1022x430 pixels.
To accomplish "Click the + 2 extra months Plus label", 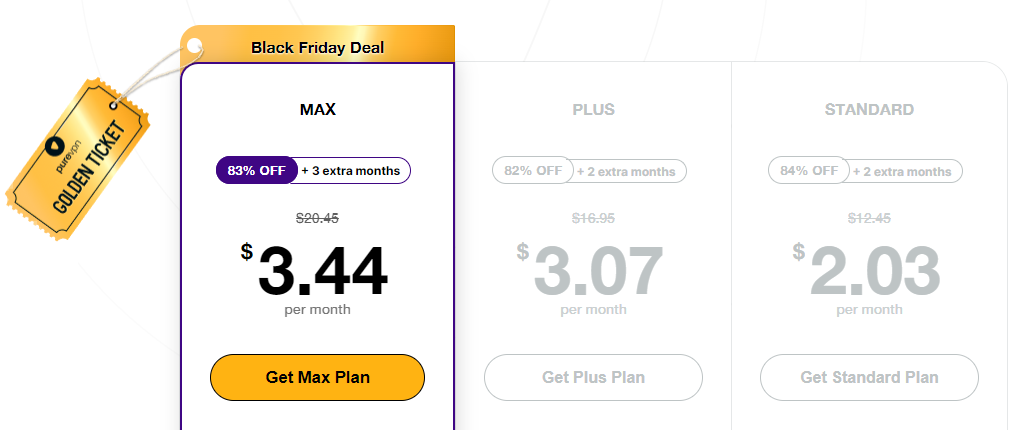I will pos(626,172).
